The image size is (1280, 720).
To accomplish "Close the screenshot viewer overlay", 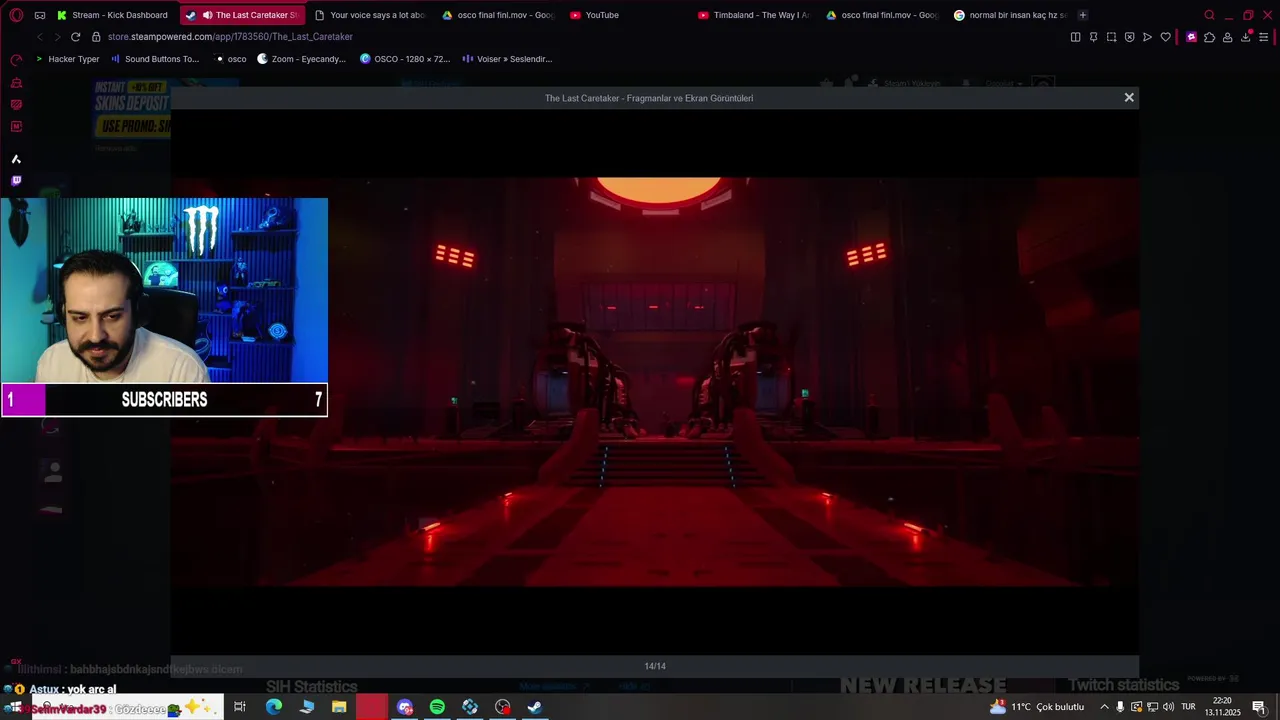I will (1129, 97).
